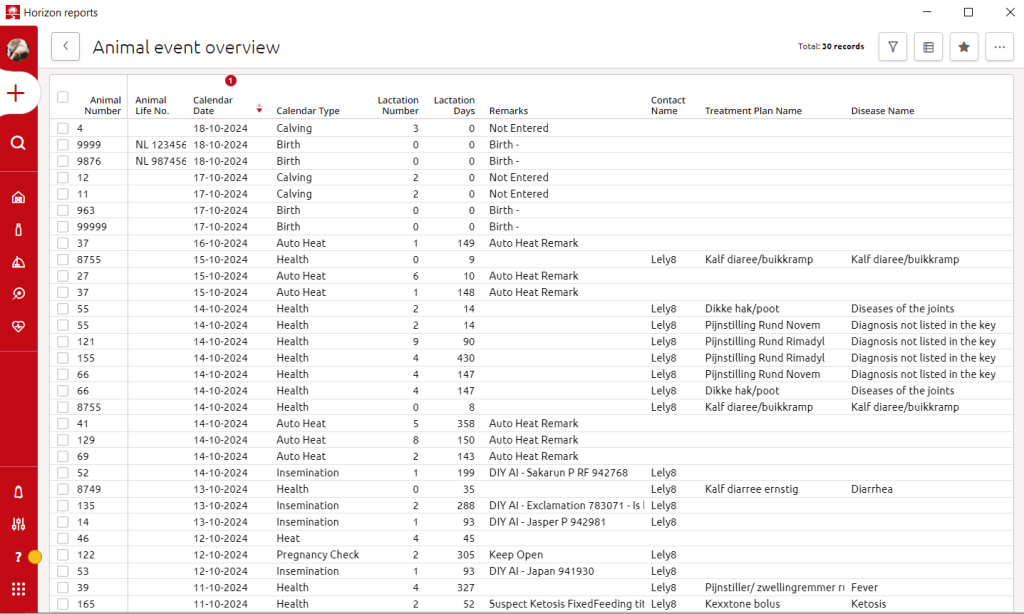The height and width of the screenshot is (614, 1024).
Task: Click Kexxtone bolus treatment plan
Action: (x=742, y=604)
